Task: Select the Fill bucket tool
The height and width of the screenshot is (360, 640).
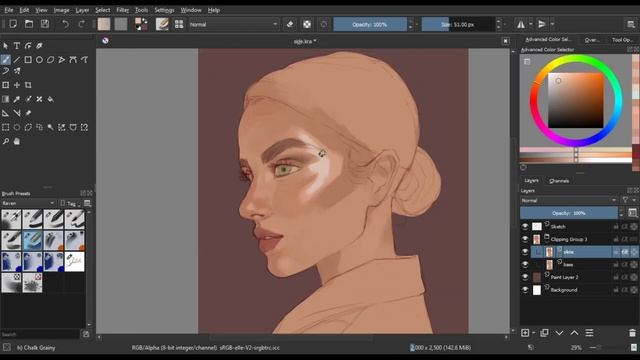Action: (x=51, y=99)
